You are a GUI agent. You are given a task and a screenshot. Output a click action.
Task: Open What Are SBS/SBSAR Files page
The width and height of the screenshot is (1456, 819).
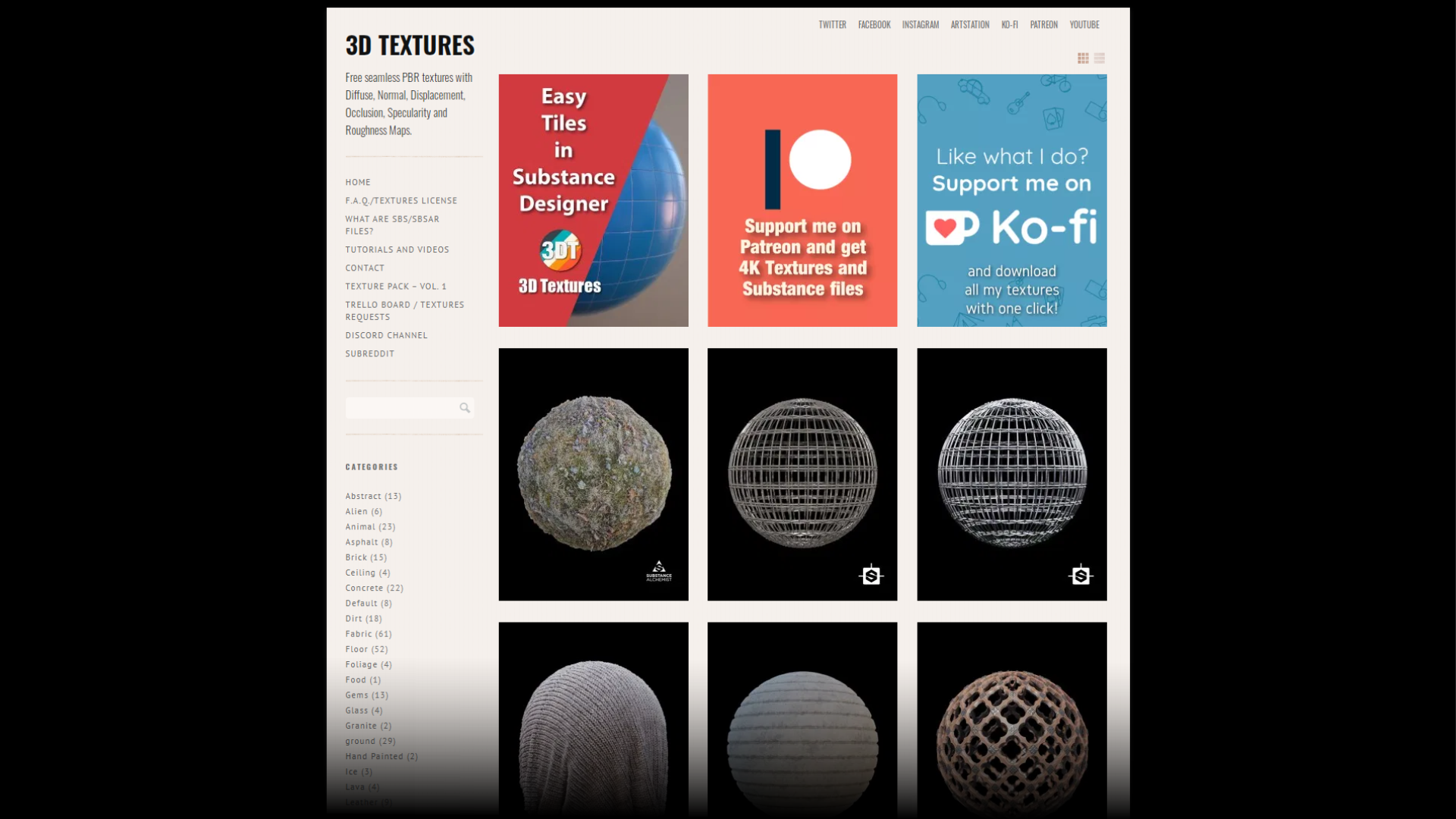[x=392, y=225]
